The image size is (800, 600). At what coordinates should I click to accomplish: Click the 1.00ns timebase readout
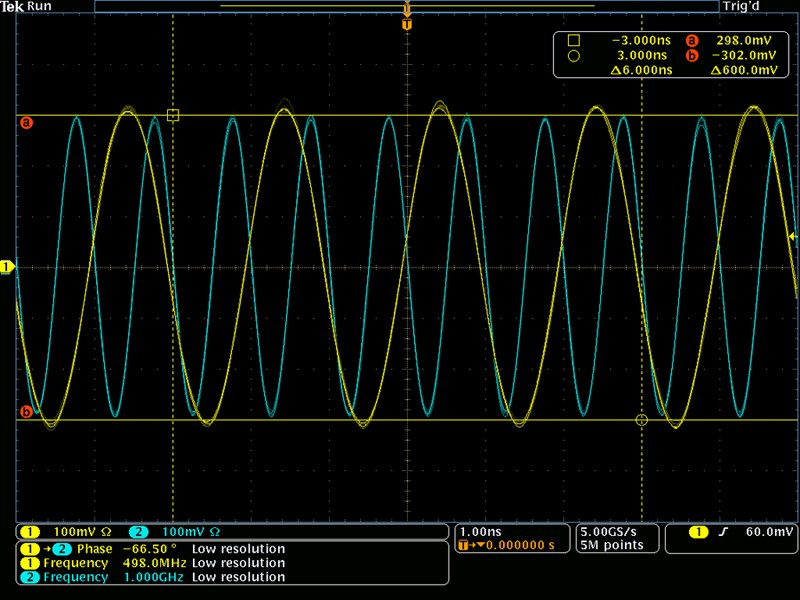[479, 531]
